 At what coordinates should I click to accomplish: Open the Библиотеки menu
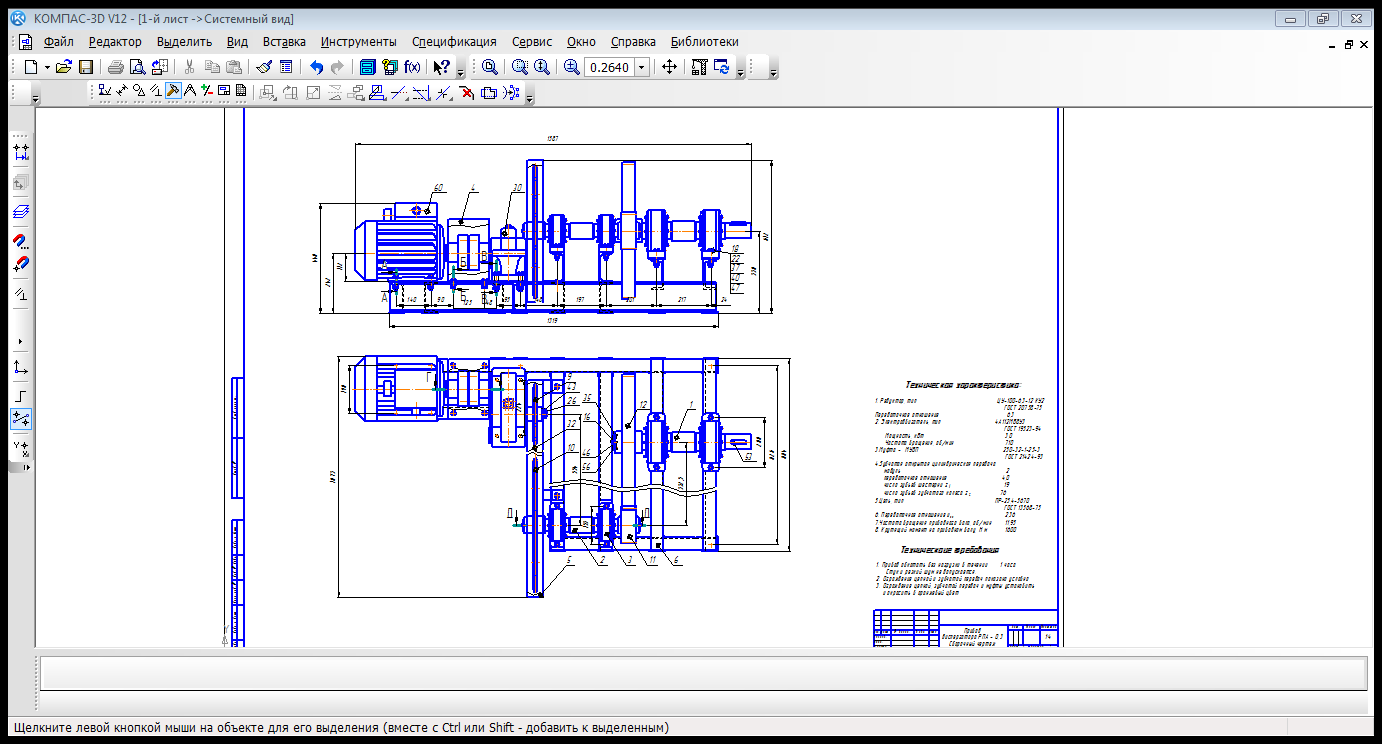click(x=705, y=42)
